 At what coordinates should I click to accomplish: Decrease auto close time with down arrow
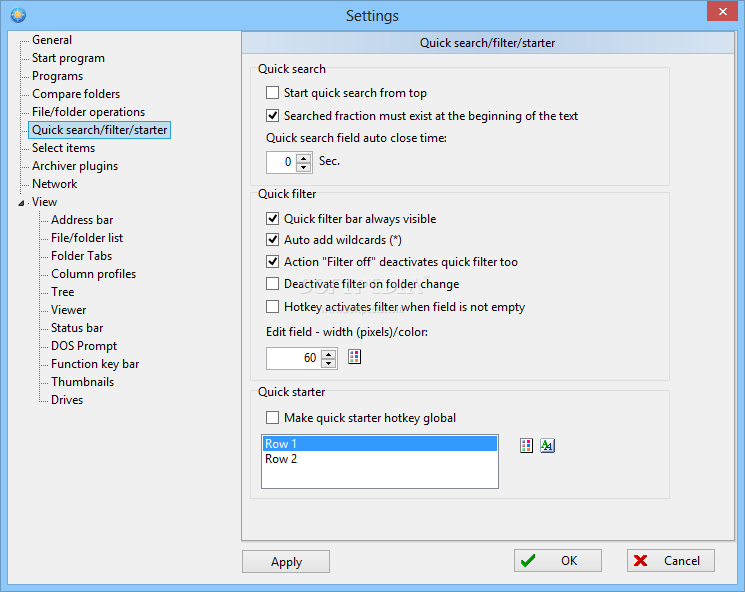(304, 167)
